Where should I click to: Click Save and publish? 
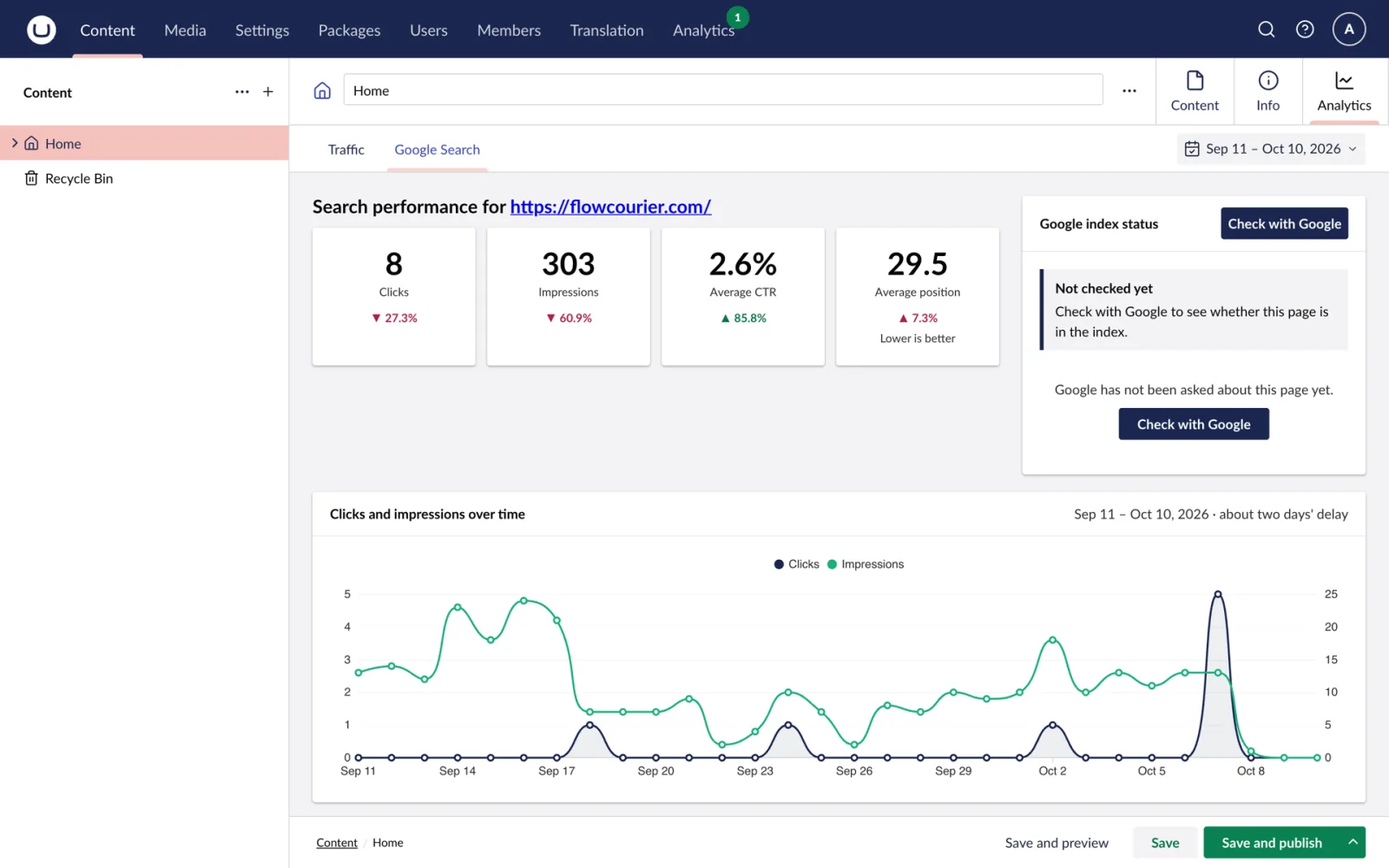click(1272, 843)
